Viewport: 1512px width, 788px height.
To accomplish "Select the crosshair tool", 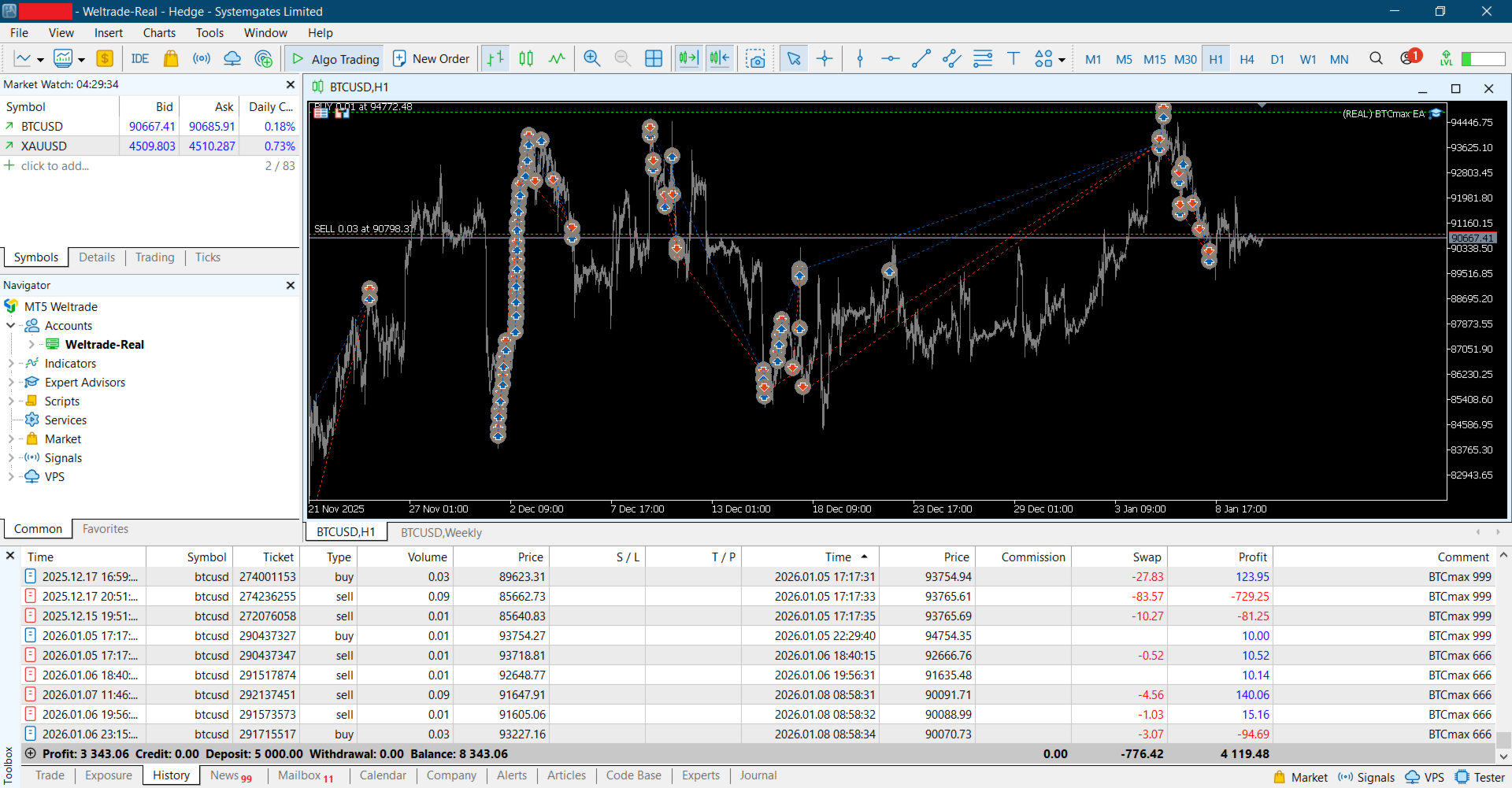I will [825, 59].
